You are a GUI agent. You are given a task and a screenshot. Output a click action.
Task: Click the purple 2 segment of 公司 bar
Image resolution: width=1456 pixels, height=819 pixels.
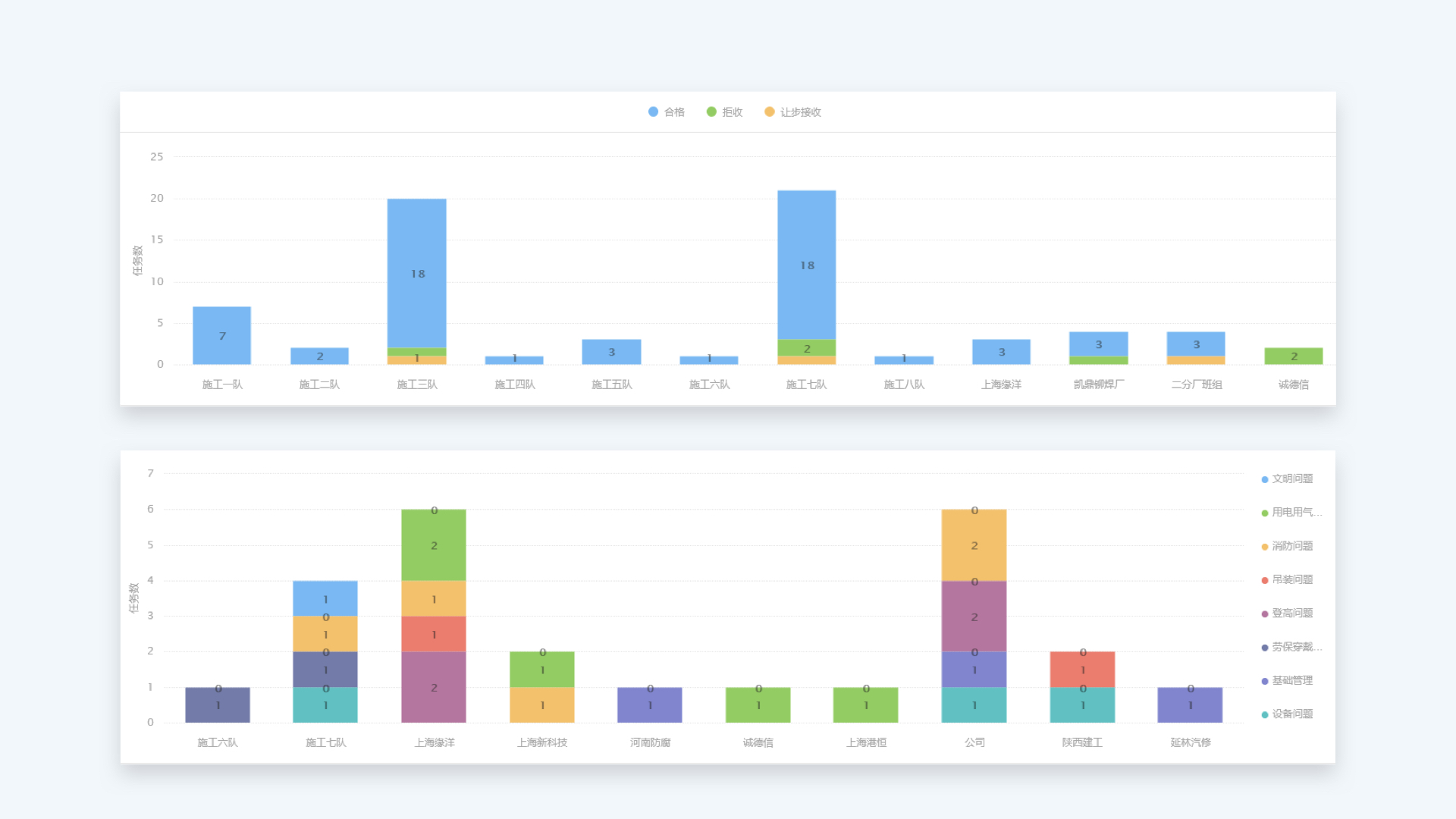(974, 617)
